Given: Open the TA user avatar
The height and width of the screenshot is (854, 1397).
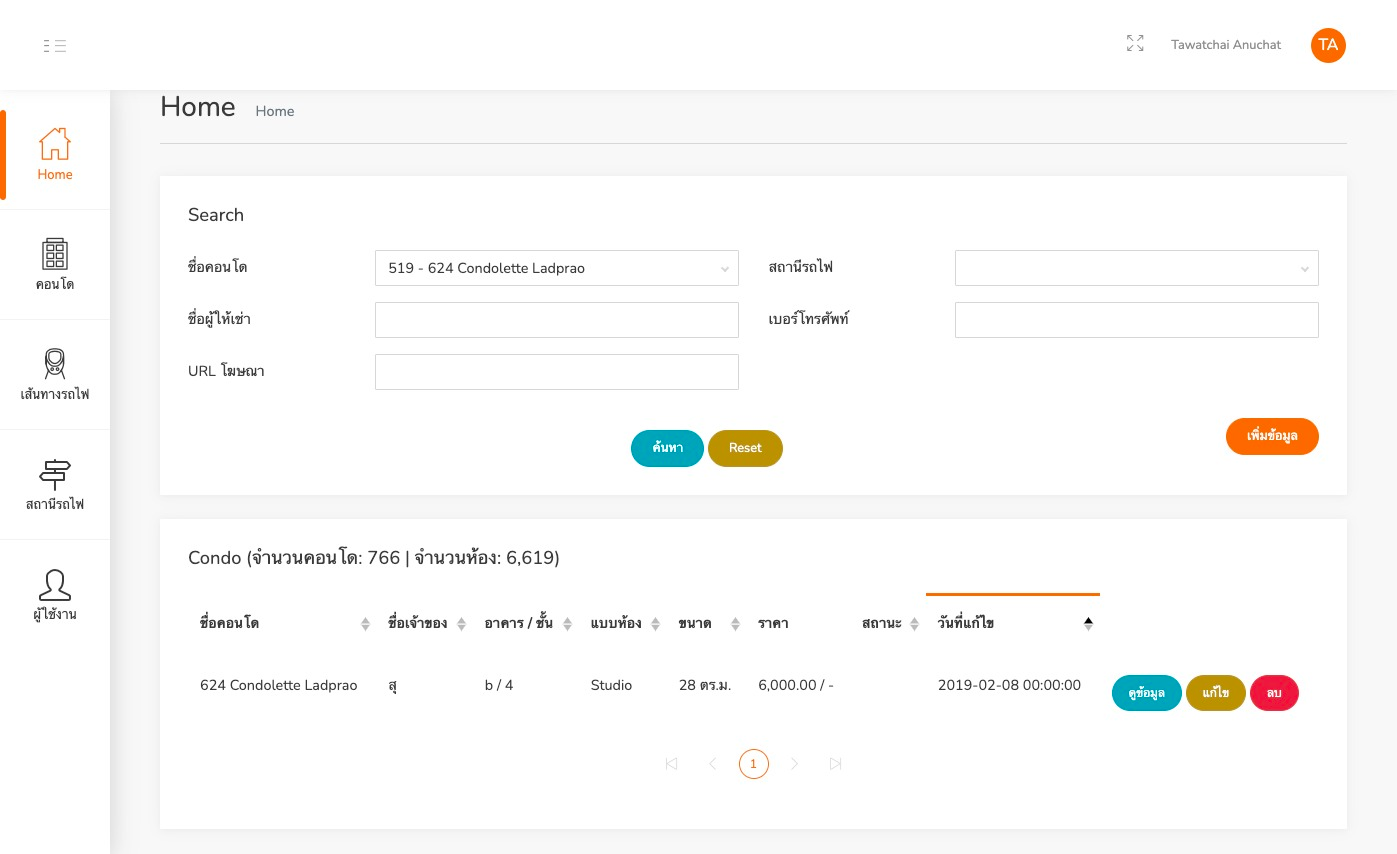Looking at the screenshot, I should click(1328, 45).
